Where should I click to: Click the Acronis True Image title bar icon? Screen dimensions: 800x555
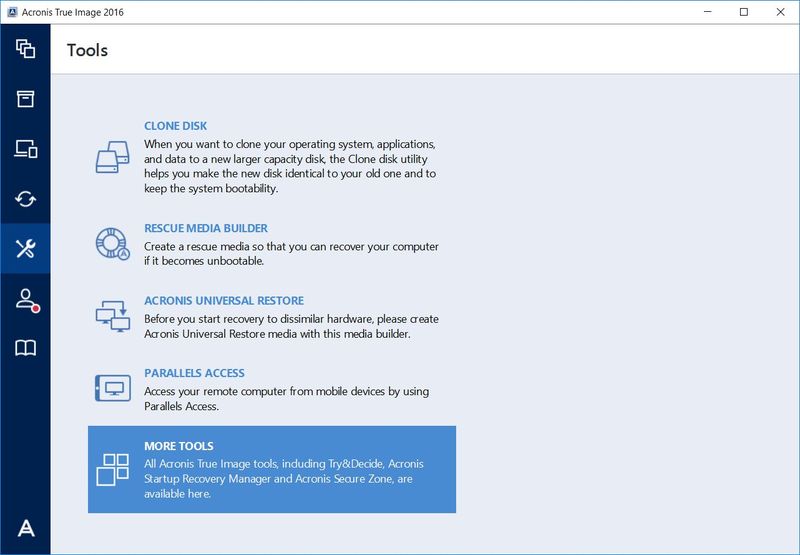pyautogui.click(x=11, y=12)
